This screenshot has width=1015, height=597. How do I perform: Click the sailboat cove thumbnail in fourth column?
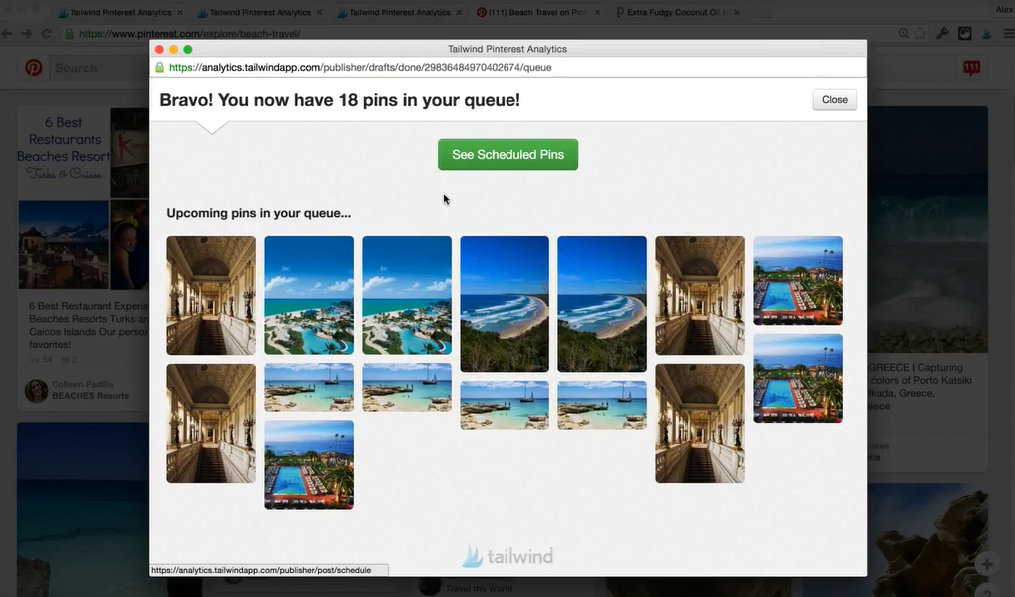(504, 405)
